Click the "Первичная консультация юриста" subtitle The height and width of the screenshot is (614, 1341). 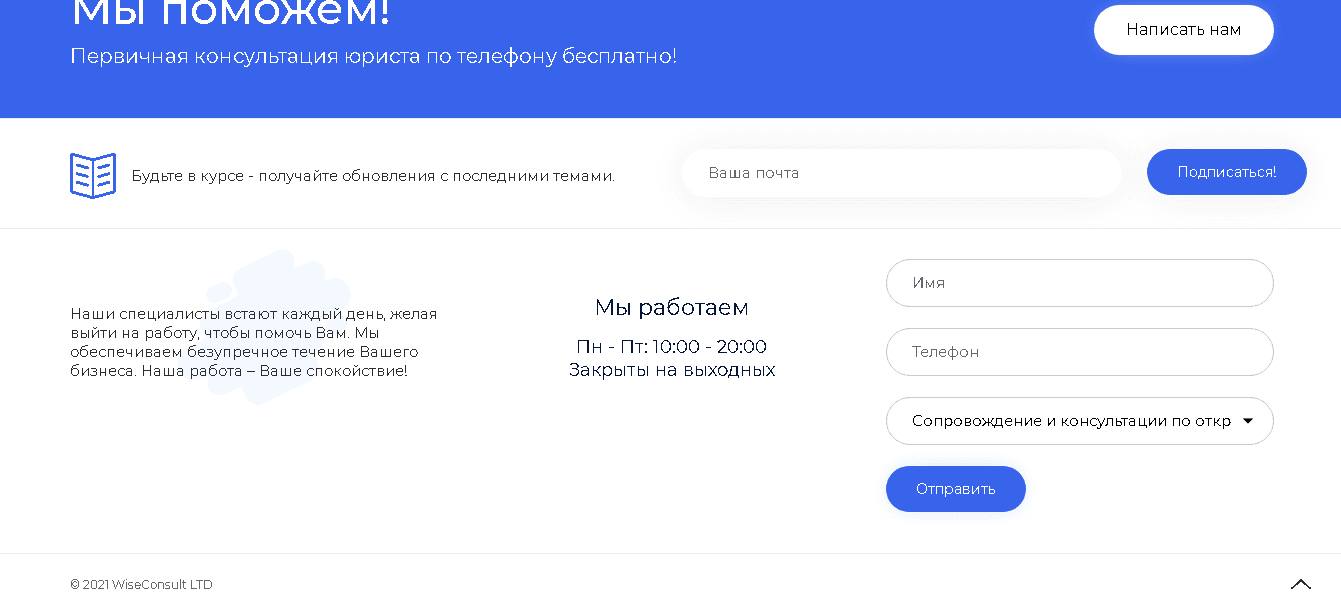pos(373,57)
